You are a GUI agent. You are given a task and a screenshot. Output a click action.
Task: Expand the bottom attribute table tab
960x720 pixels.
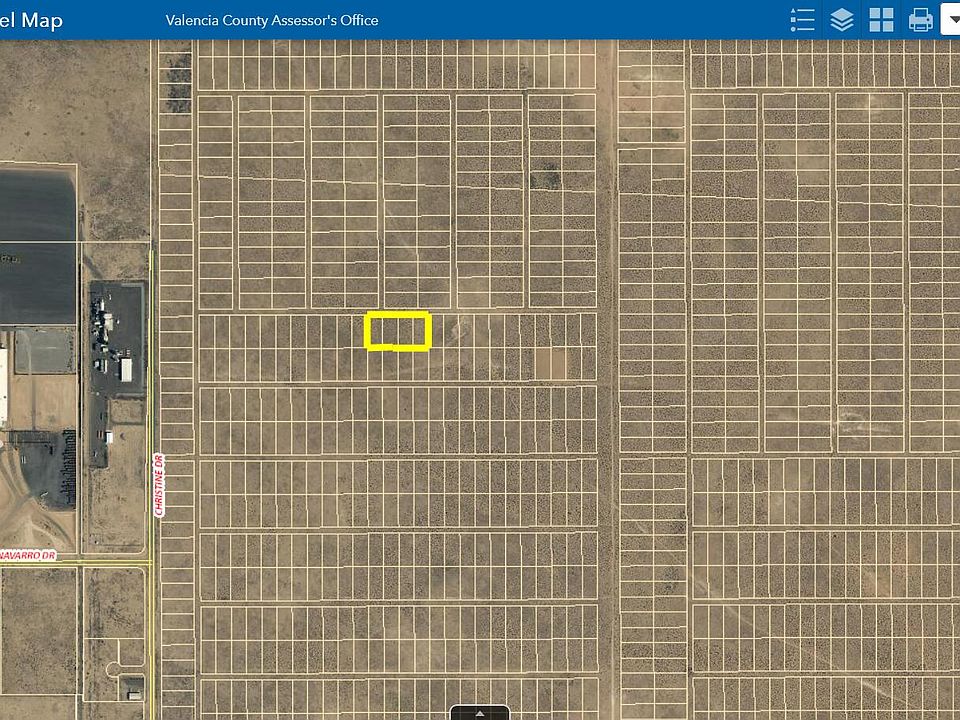tap(479, 713)
